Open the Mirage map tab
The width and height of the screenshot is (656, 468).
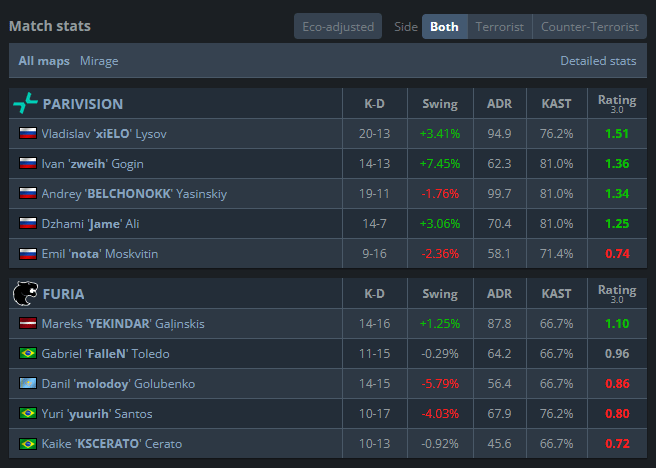coord(99,61)
